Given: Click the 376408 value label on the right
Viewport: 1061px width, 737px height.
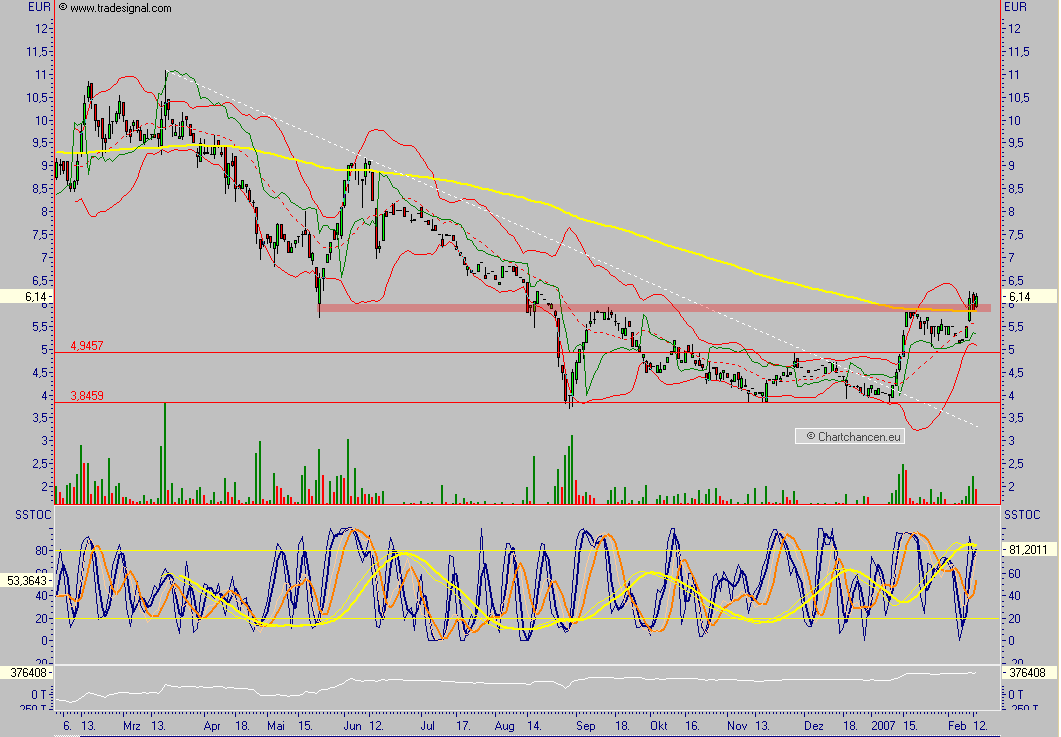Looking at the screenshot, I should point(1027,673).
